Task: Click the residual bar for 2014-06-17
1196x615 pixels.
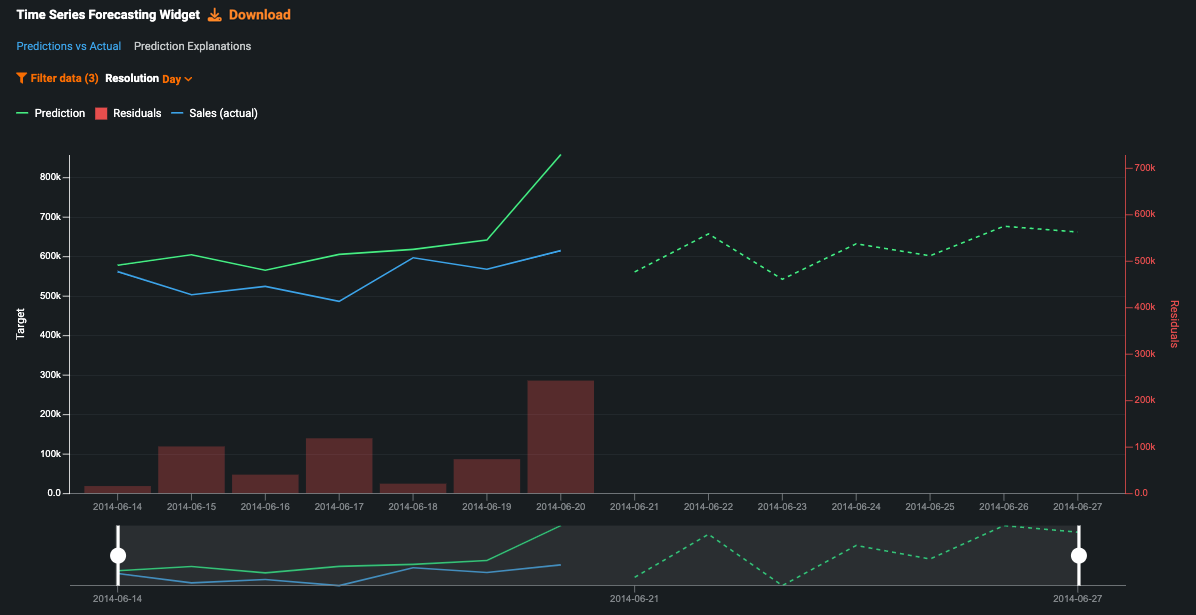Action: click(339, 465)
